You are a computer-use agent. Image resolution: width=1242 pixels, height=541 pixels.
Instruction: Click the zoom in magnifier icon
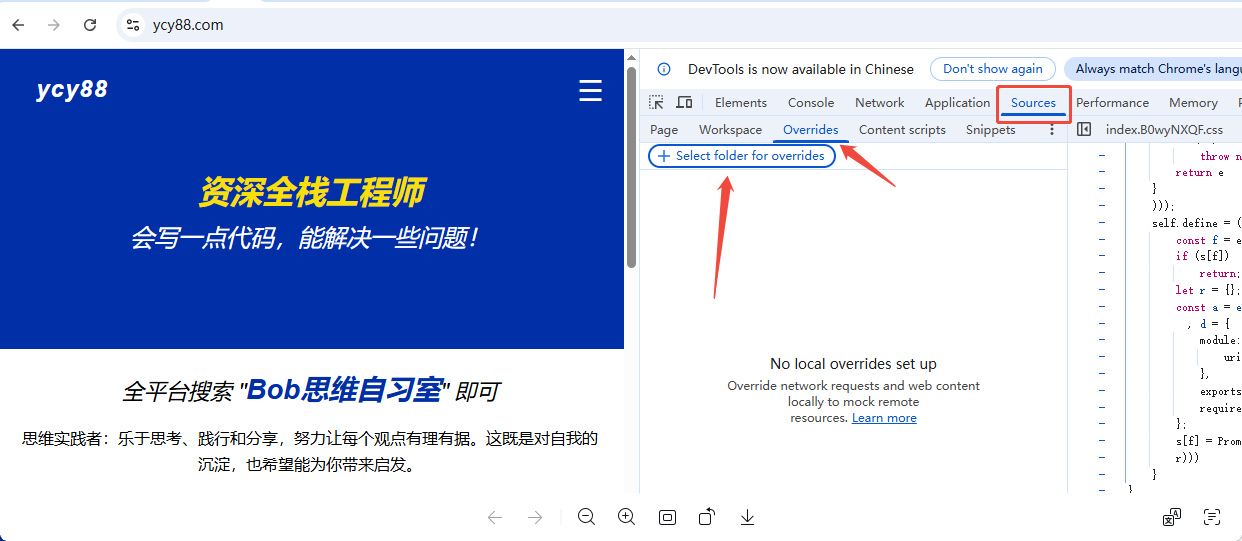point(627,517)
